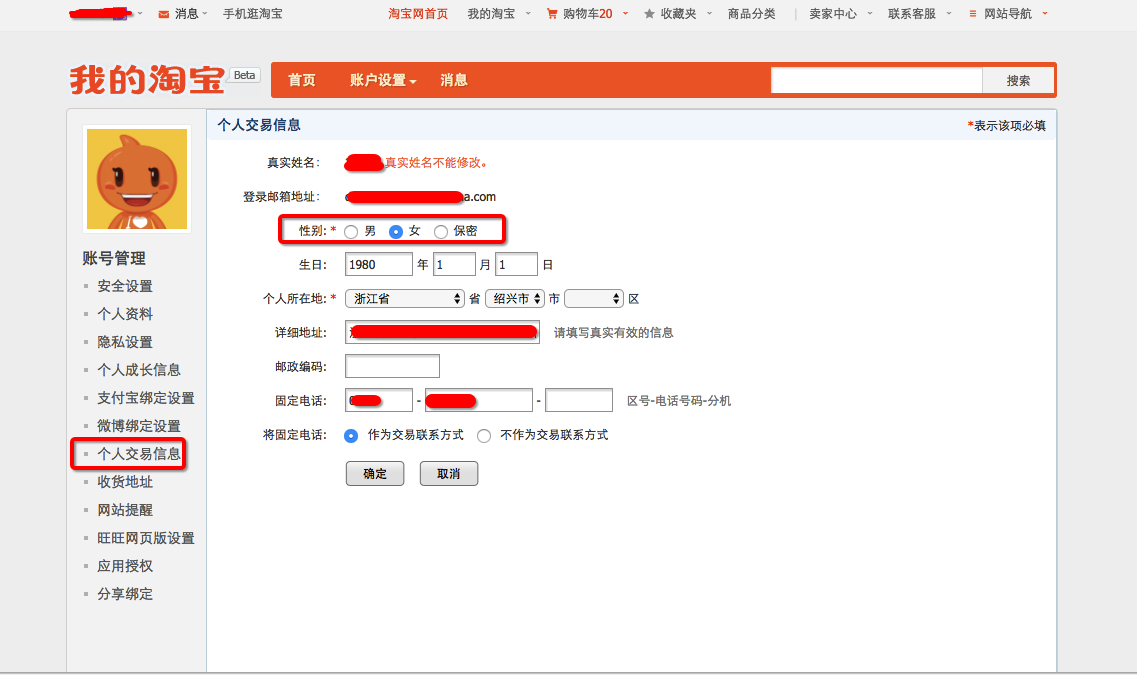The height and width of the screenshot is (675, 1137).
Task: Click the 搜索 search button
Action: click(1018, 80)
